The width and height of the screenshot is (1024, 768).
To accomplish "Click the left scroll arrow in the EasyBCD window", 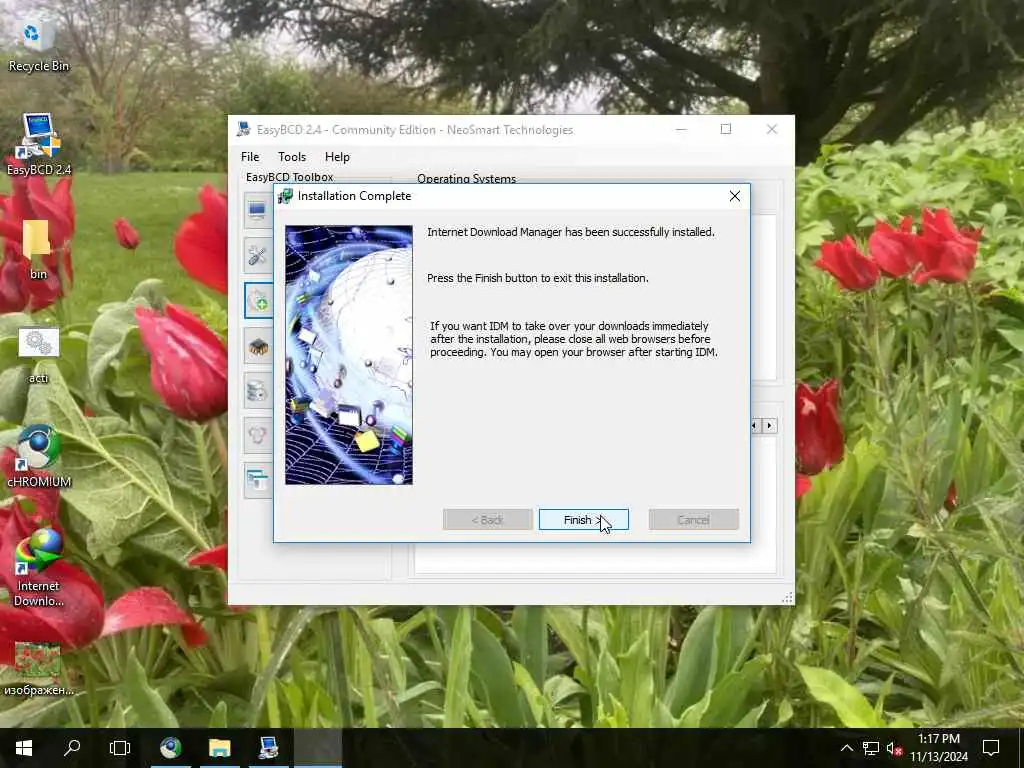I will click(755, 426).
